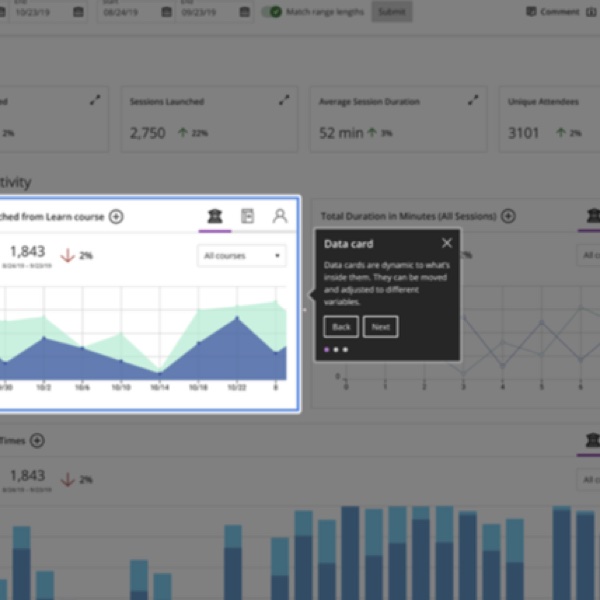The image size is (600, 600).
Task: Select the 3101 unique attendees value
Action: point(523,133)
